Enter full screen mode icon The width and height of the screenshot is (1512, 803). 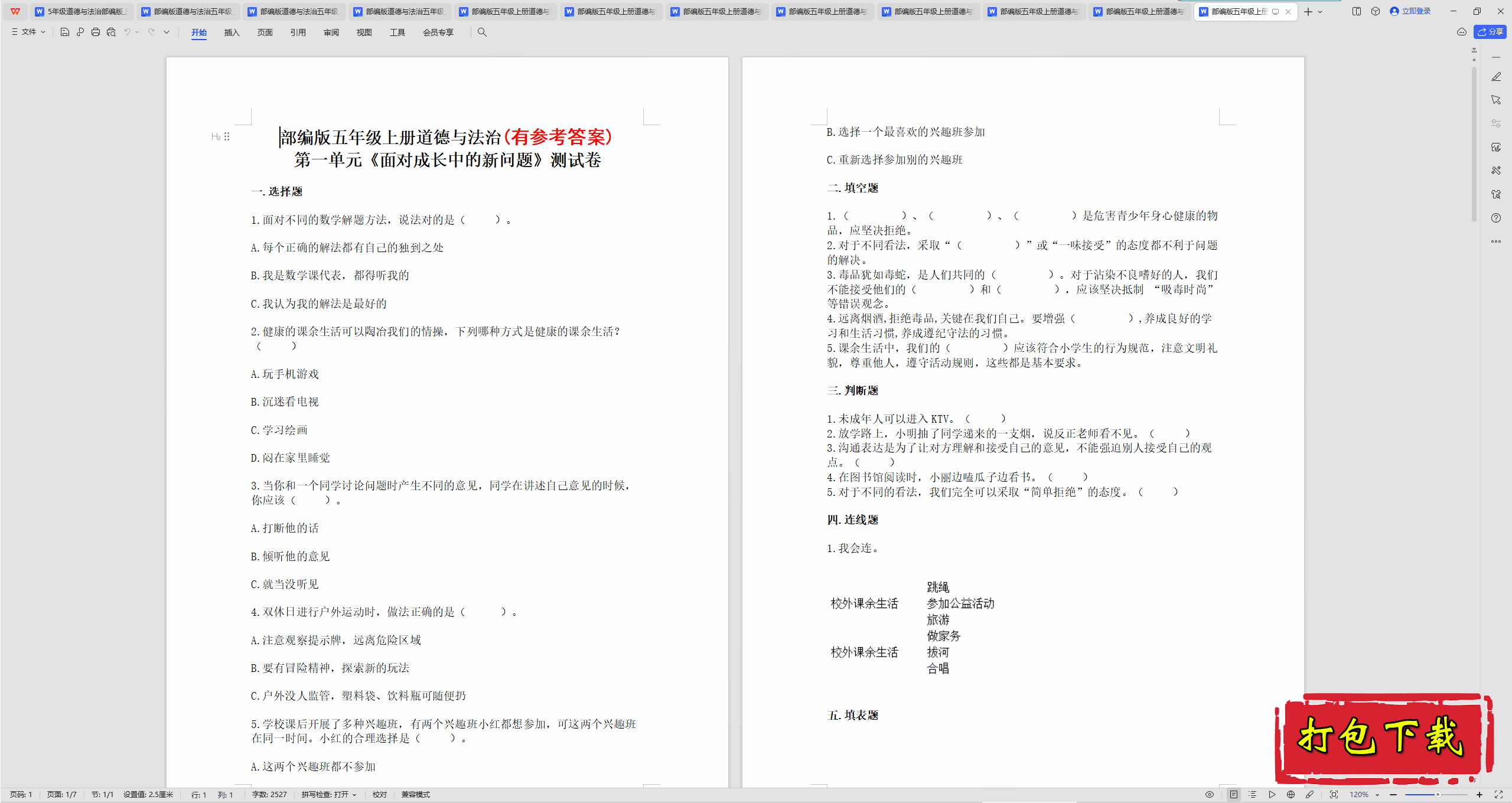point(1498,795)
